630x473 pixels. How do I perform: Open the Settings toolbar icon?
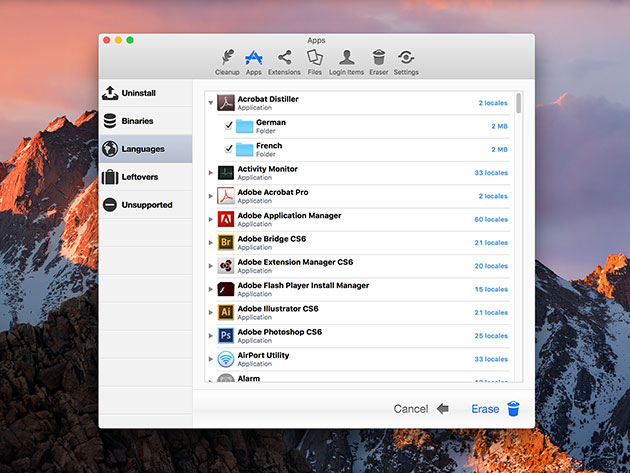(x=406, y=62)
